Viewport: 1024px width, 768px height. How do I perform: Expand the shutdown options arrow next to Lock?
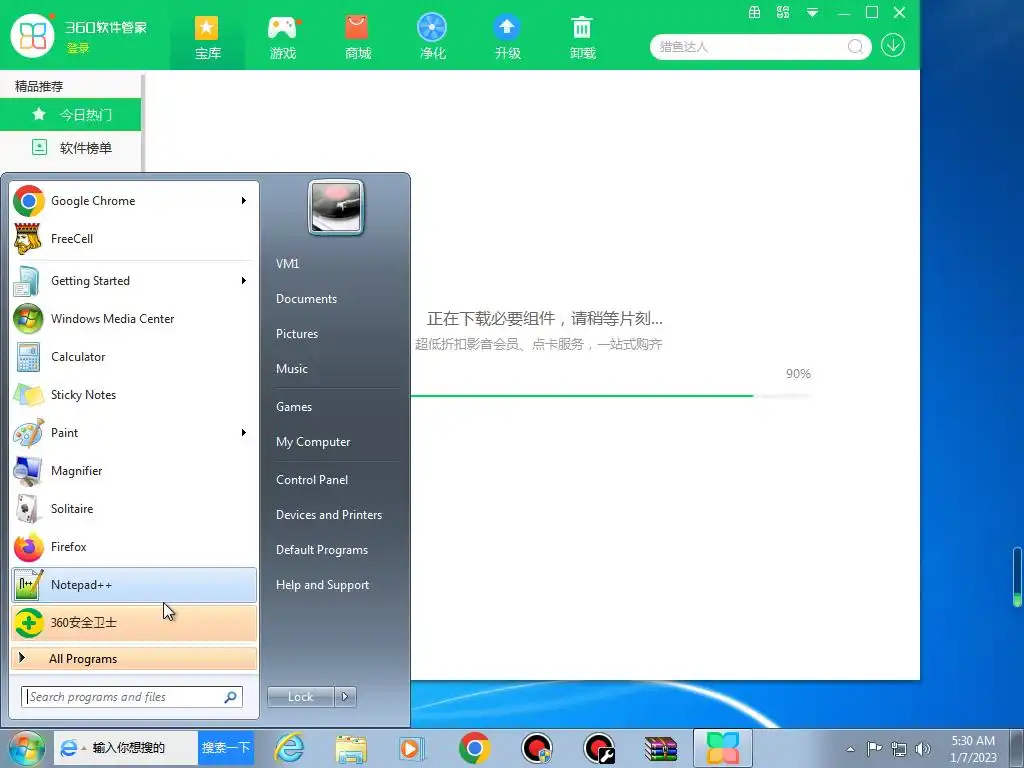pos(345,697)
